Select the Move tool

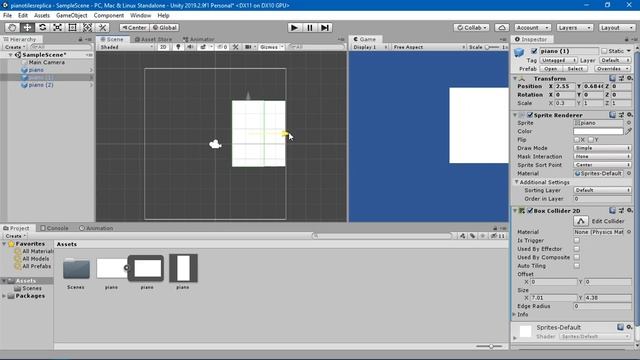pyautogui.click(x=27, y=27)
